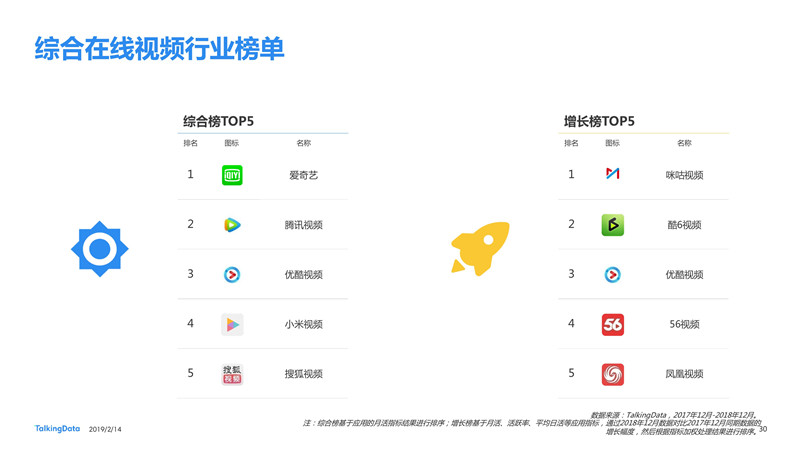Click 优酷视频 text in 综合榜TOP5
Screen dimensions: 800x449
point(304,275)
